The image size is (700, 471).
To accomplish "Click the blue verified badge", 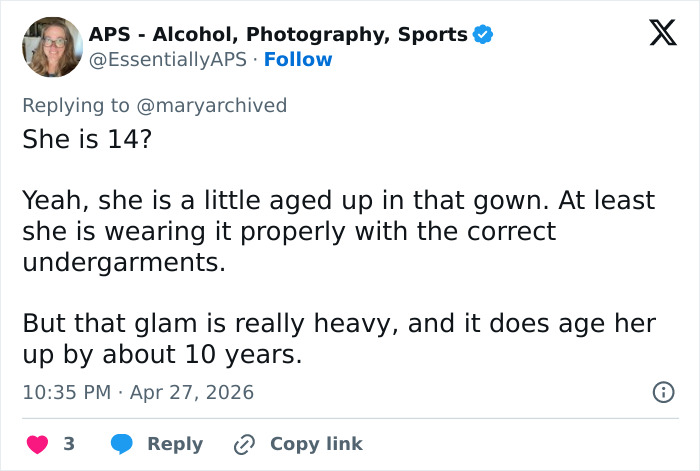I will click(x=483, y=34).
